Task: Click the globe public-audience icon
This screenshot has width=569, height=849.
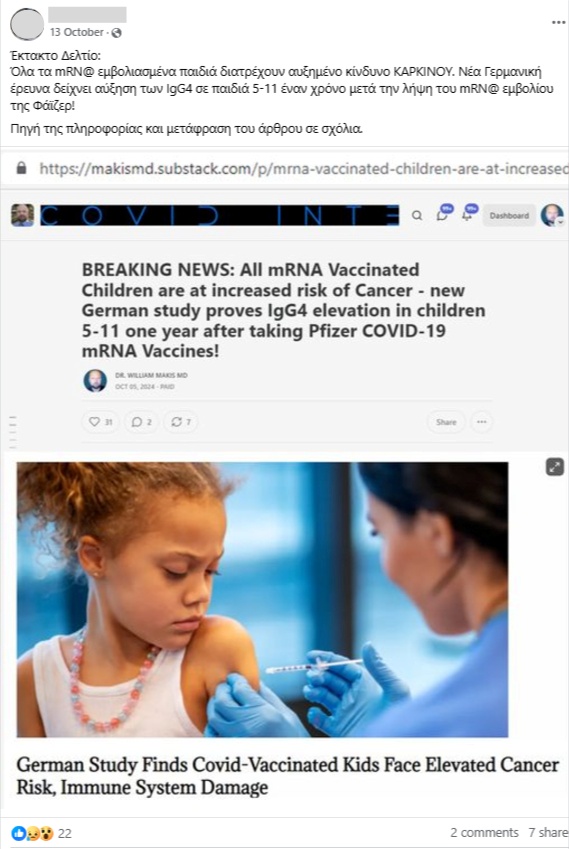Action: [x=116, y=33]
